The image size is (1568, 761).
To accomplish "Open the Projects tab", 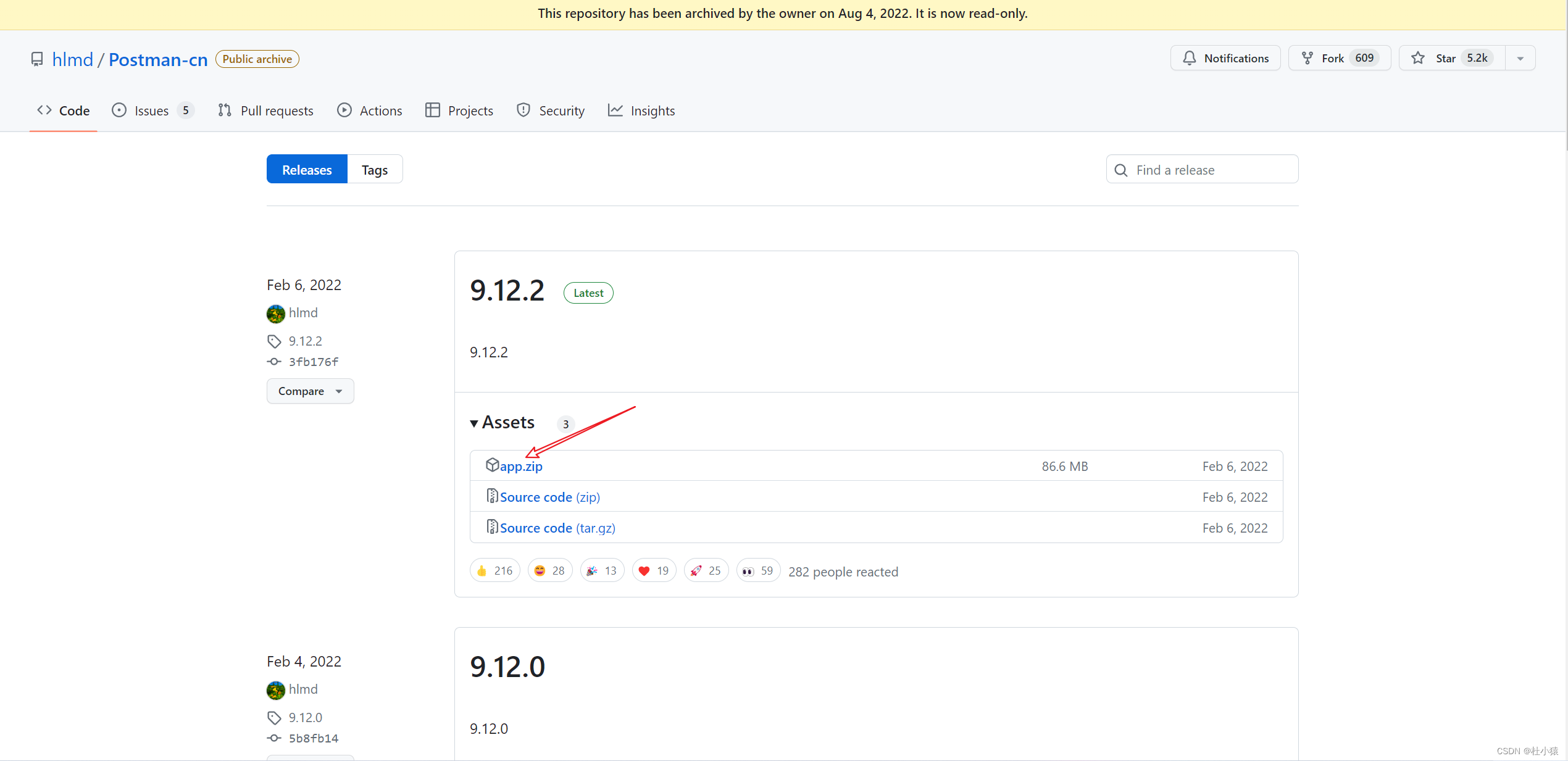I will tap(459, 110).
